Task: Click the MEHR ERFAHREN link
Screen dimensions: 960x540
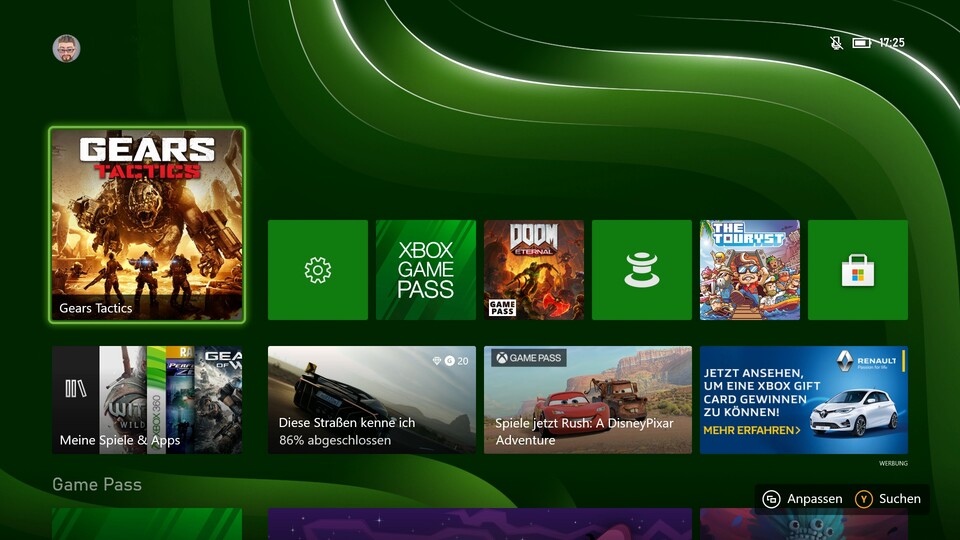Action: click(752, 430)
